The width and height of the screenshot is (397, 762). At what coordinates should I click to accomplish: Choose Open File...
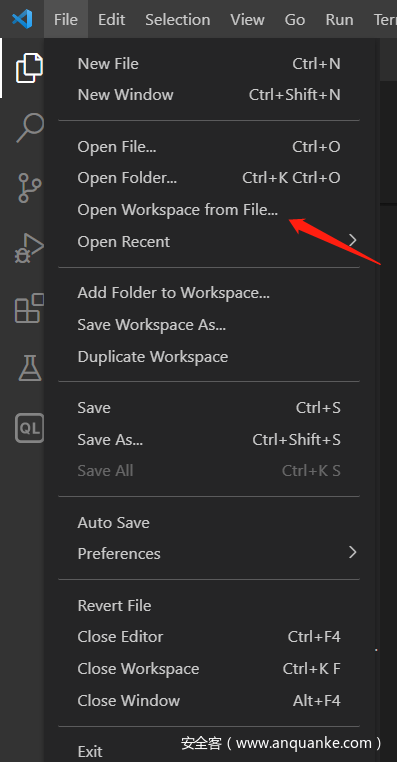(x=209, y=147)
